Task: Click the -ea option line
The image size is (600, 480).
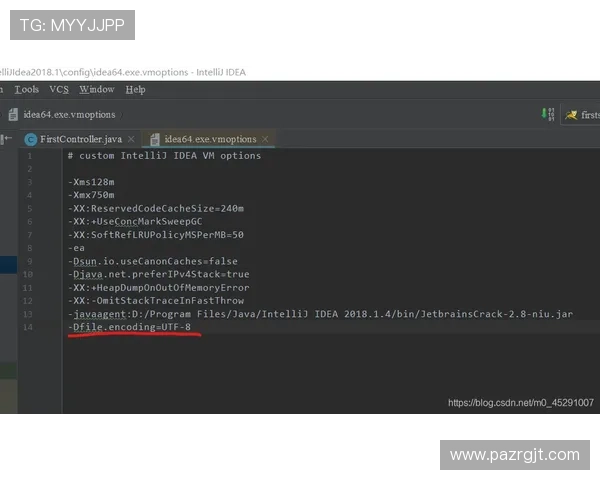Action: point(76,248)
